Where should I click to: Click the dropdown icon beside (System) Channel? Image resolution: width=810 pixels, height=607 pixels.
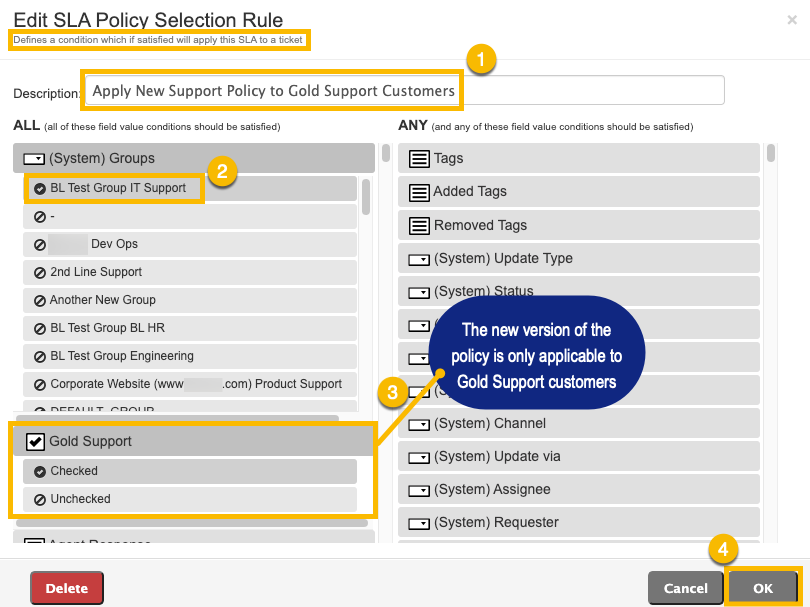[419, 425]
